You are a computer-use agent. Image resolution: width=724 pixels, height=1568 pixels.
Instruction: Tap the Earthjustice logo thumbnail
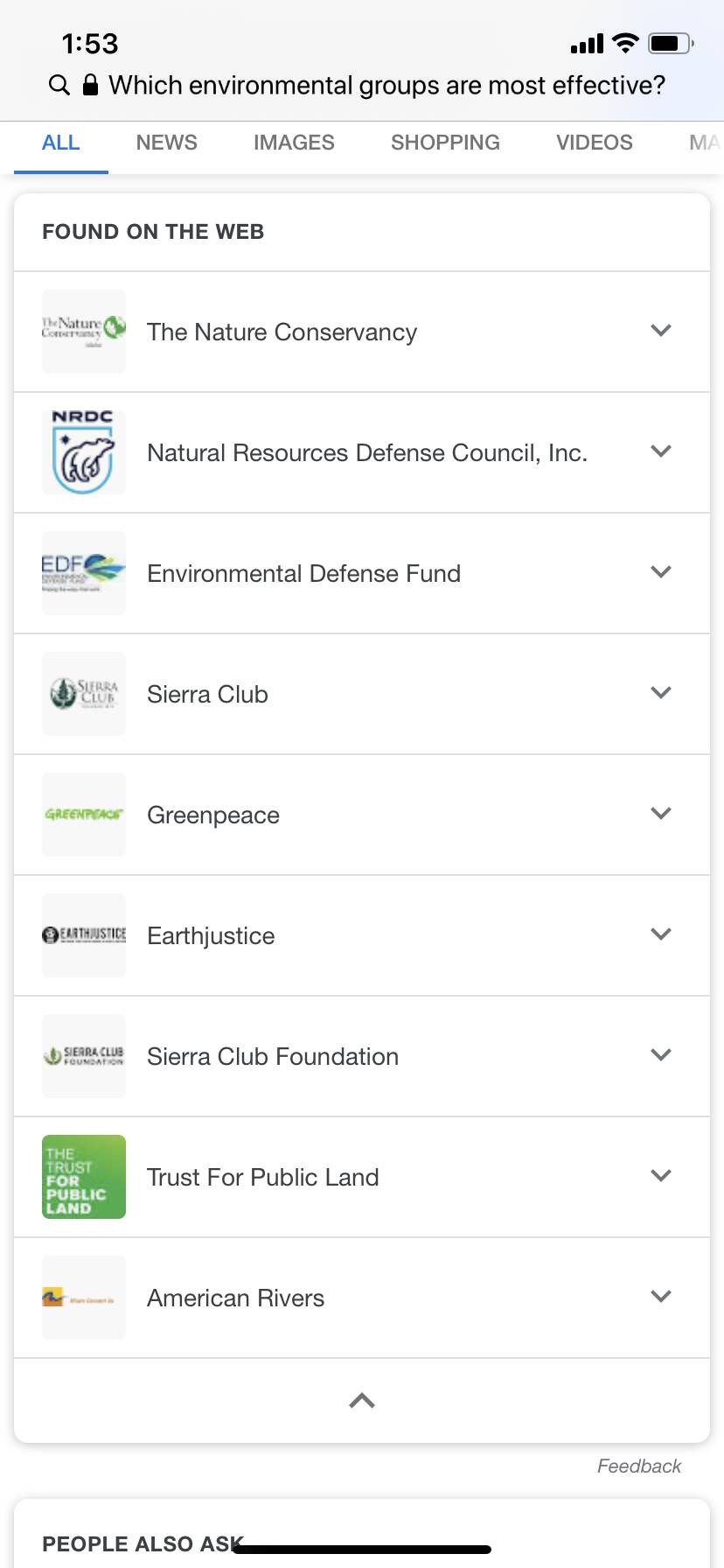coord(84,935)
